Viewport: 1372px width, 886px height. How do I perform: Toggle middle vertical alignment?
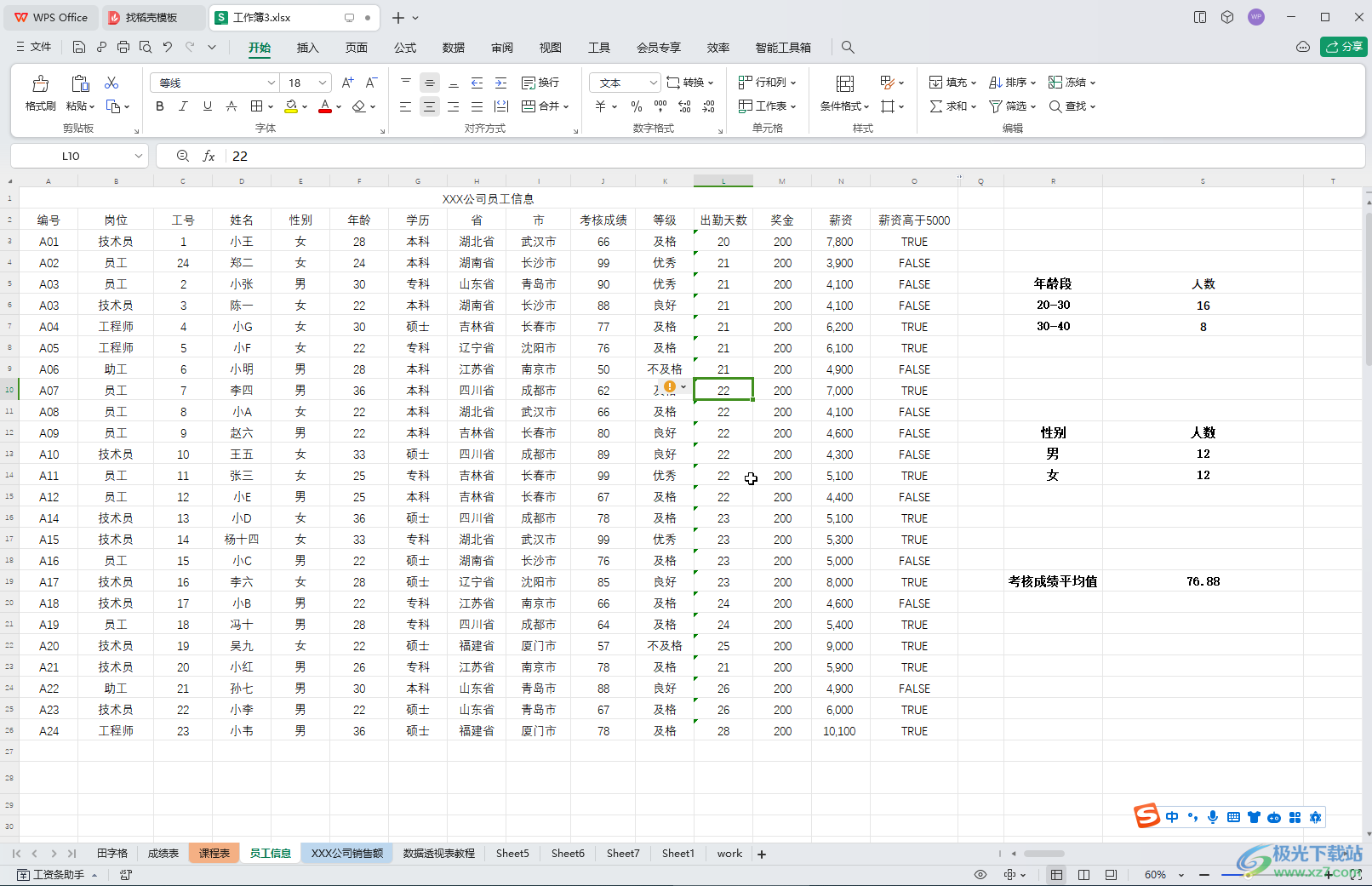(x=430, y=83)
